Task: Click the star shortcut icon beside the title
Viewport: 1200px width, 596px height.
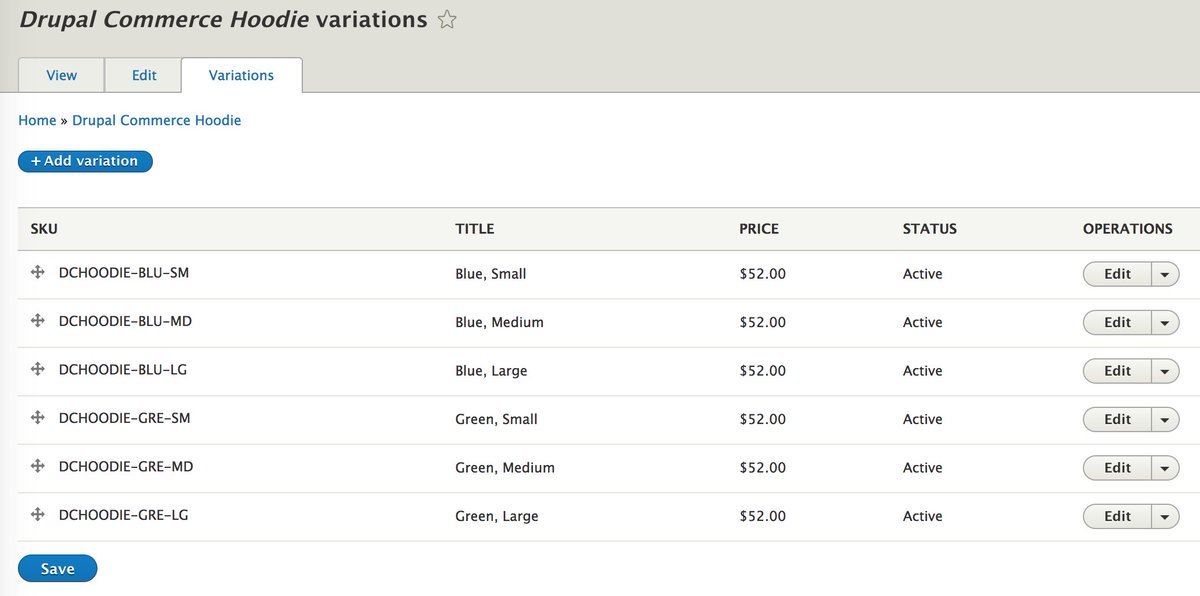Action: (x=447, y=19)
